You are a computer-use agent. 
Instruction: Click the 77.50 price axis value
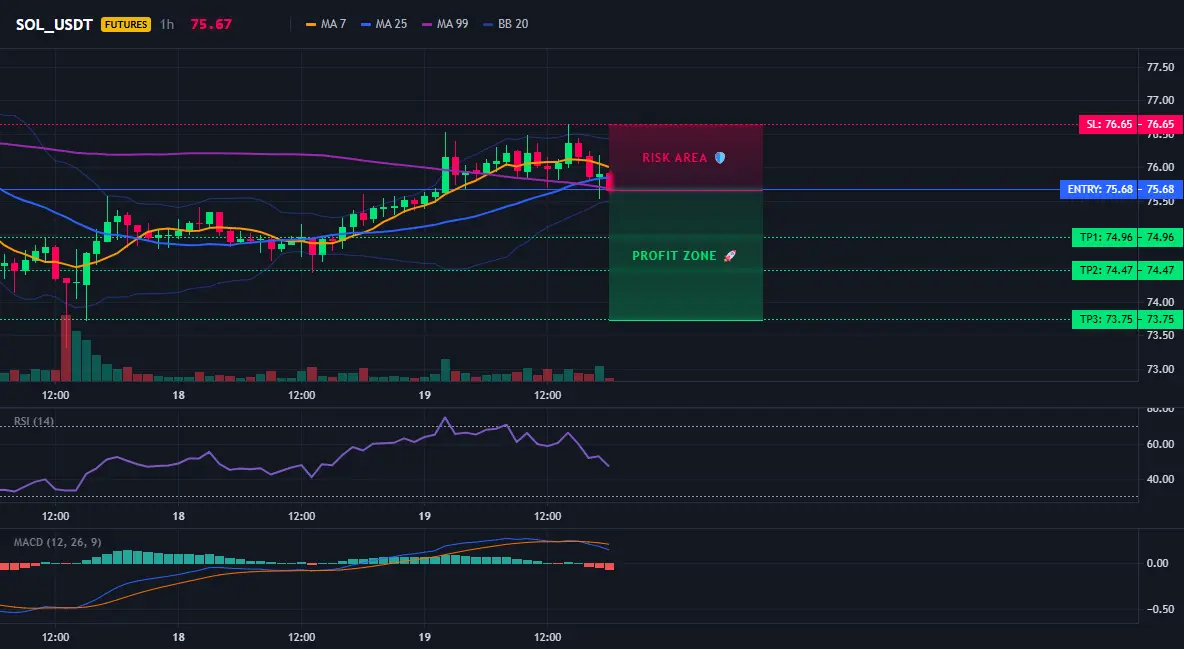[x=1160, y=67]
